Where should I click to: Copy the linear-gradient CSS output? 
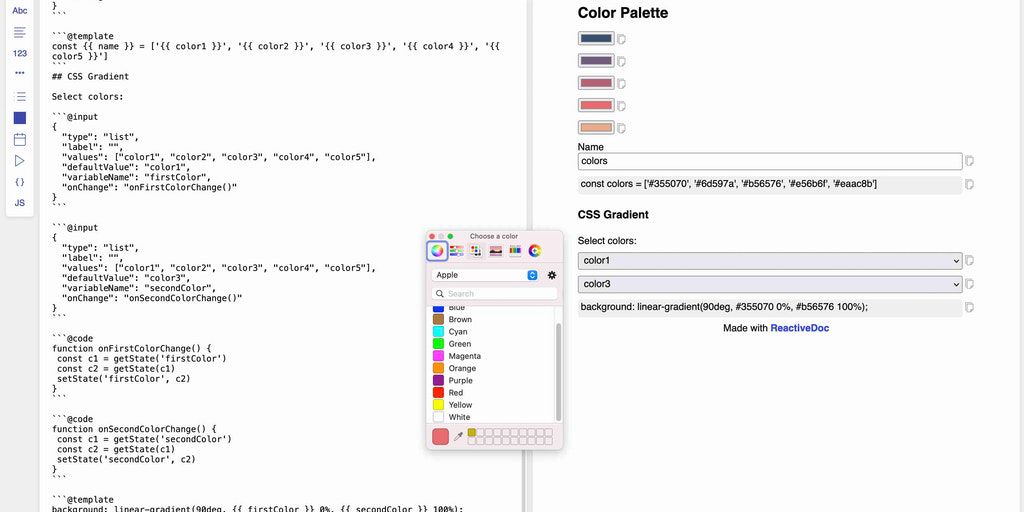pos(970,308)
